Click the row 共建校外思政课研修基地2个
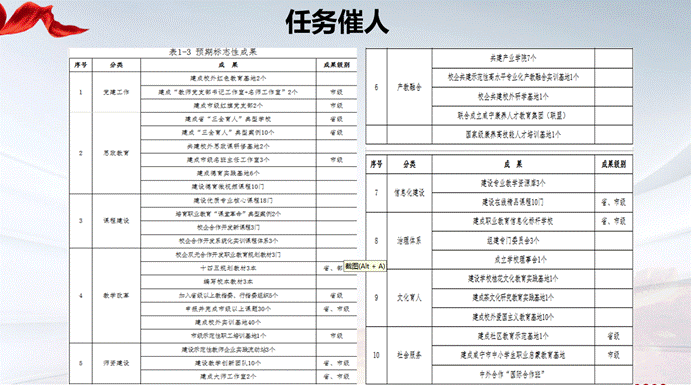The height and width of the screenshot is (385, 691). (x=228, y=146)
